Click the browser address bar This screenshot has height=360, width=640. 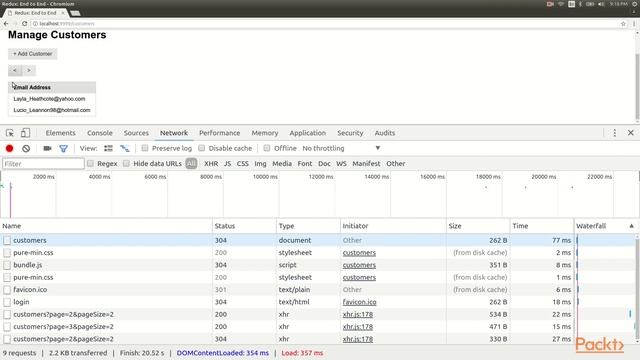pos(327,24)
